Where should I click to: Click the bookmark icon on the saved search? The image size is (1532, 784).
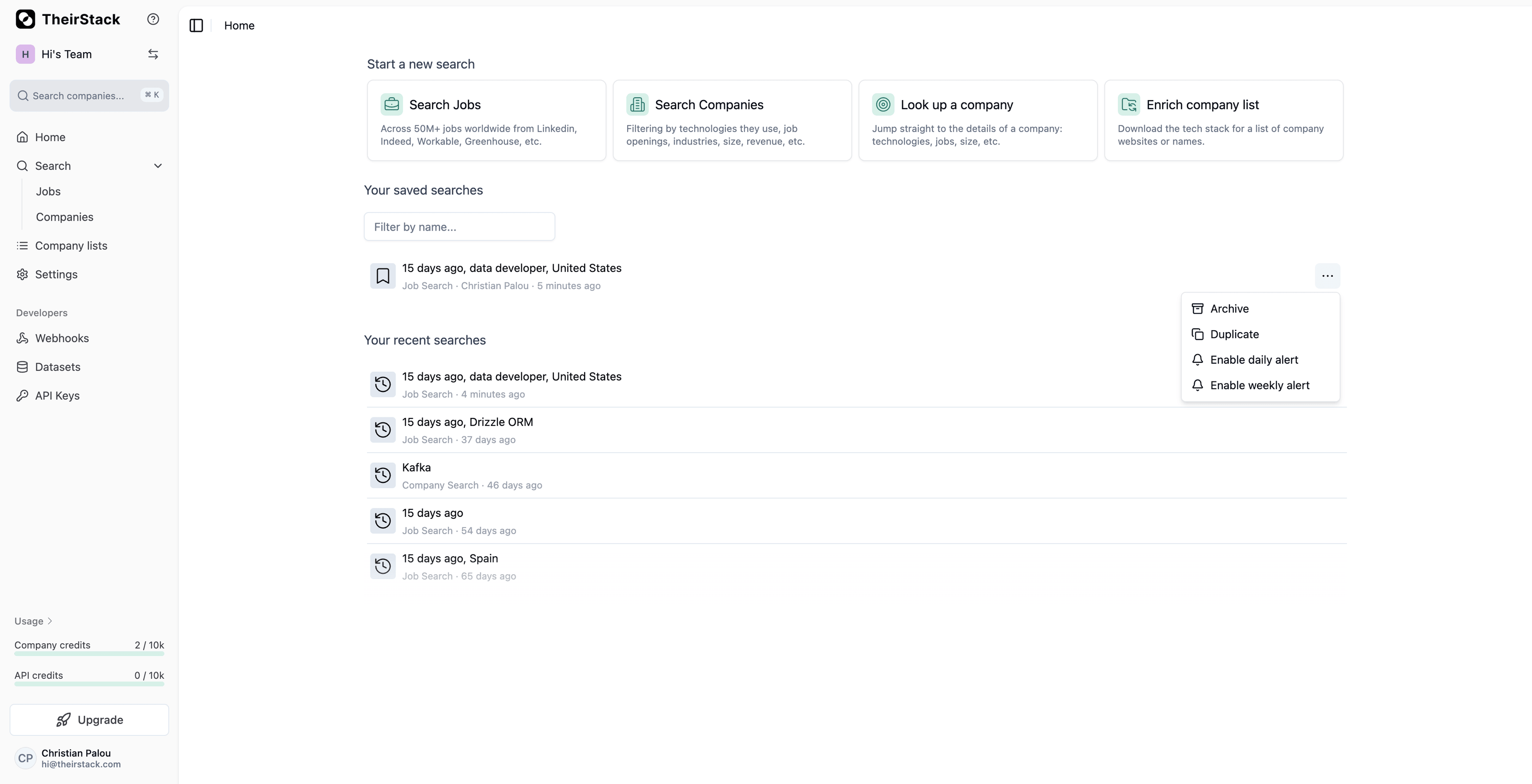(383, 276)
